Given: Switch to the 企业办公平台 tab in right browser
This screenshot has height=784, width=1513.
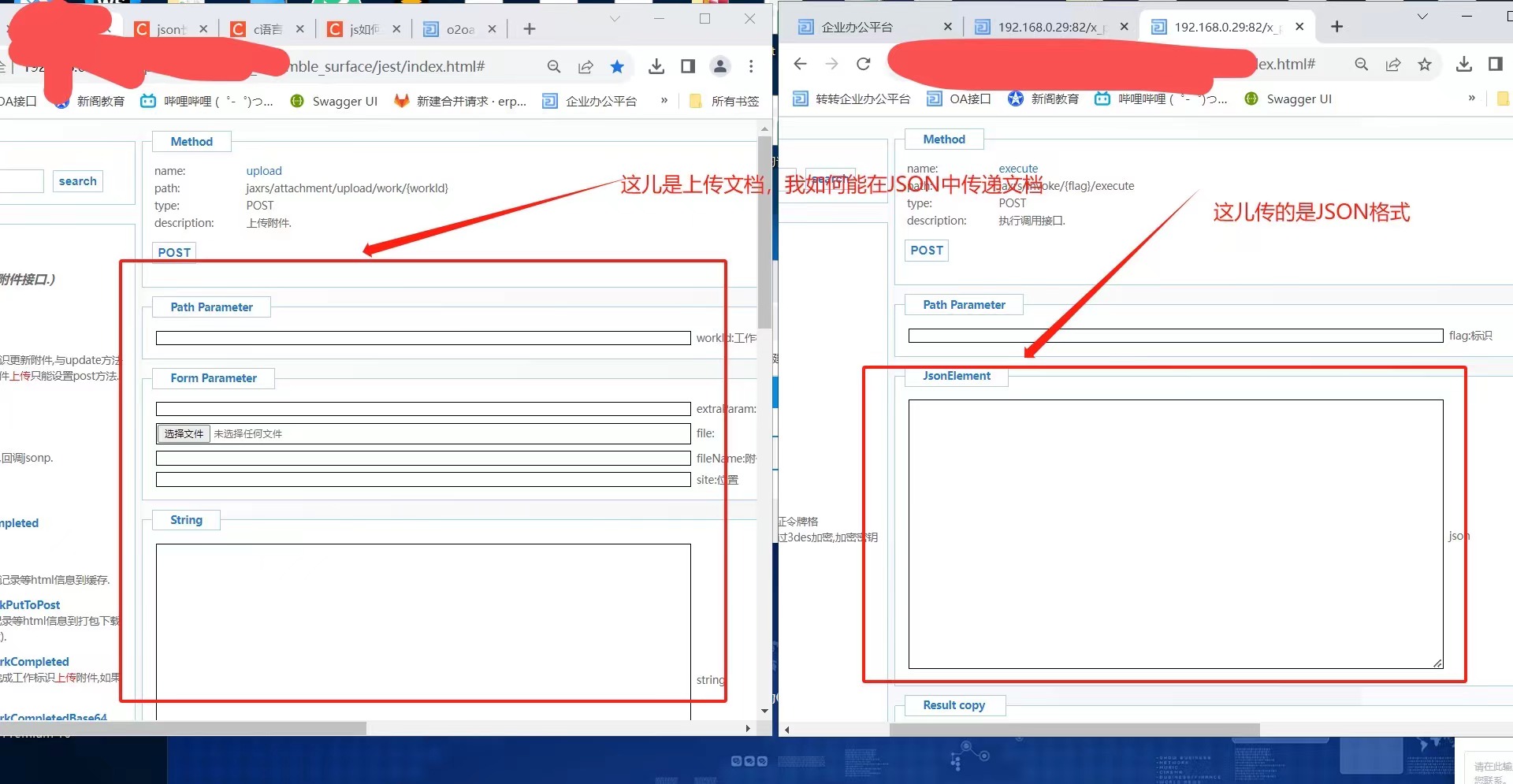Looking at the screenshot, I should click(x=875, y=27).
